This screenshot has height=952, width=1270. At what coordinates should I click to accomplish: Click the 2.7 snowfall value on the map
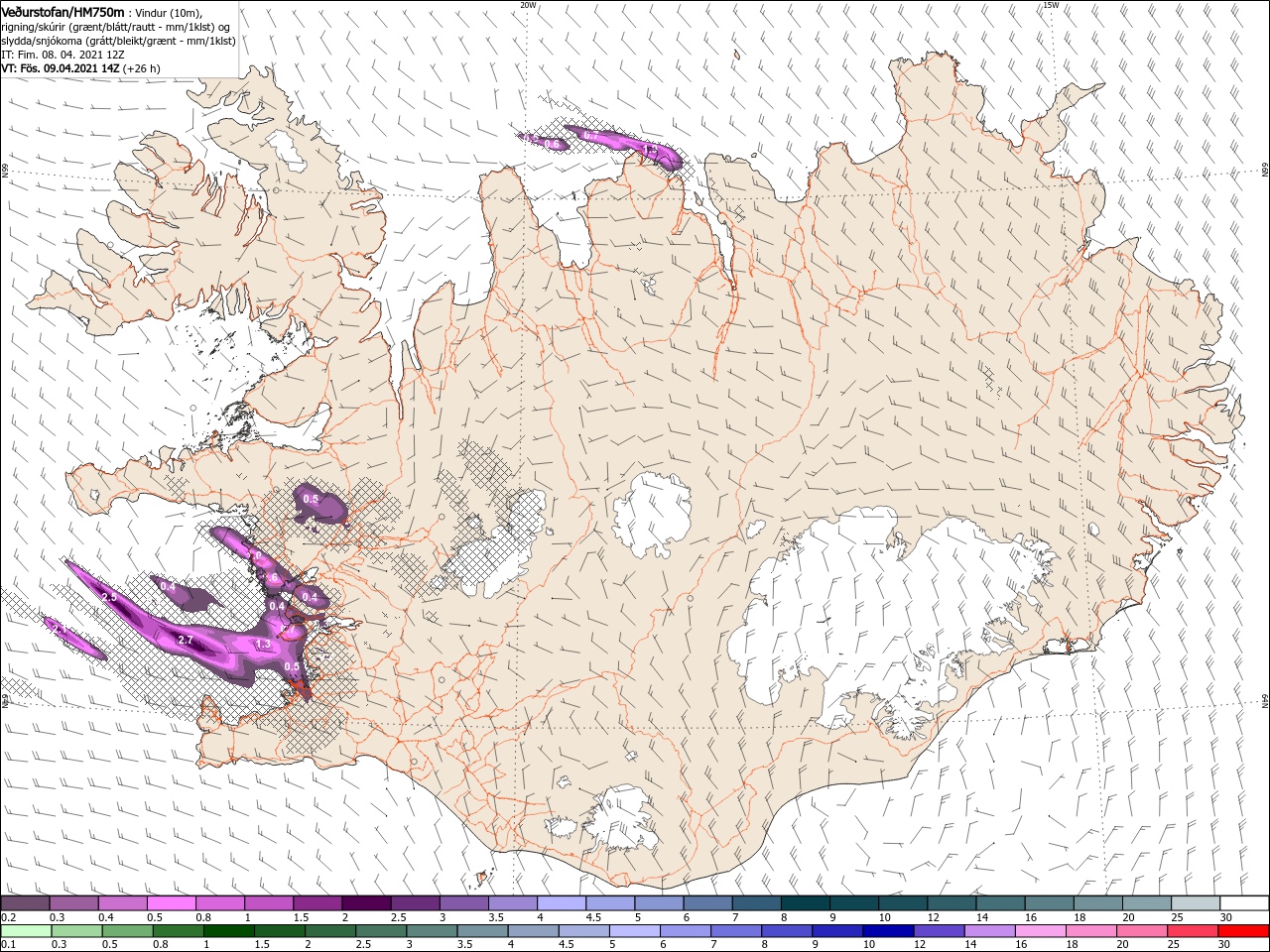[185, 641]
